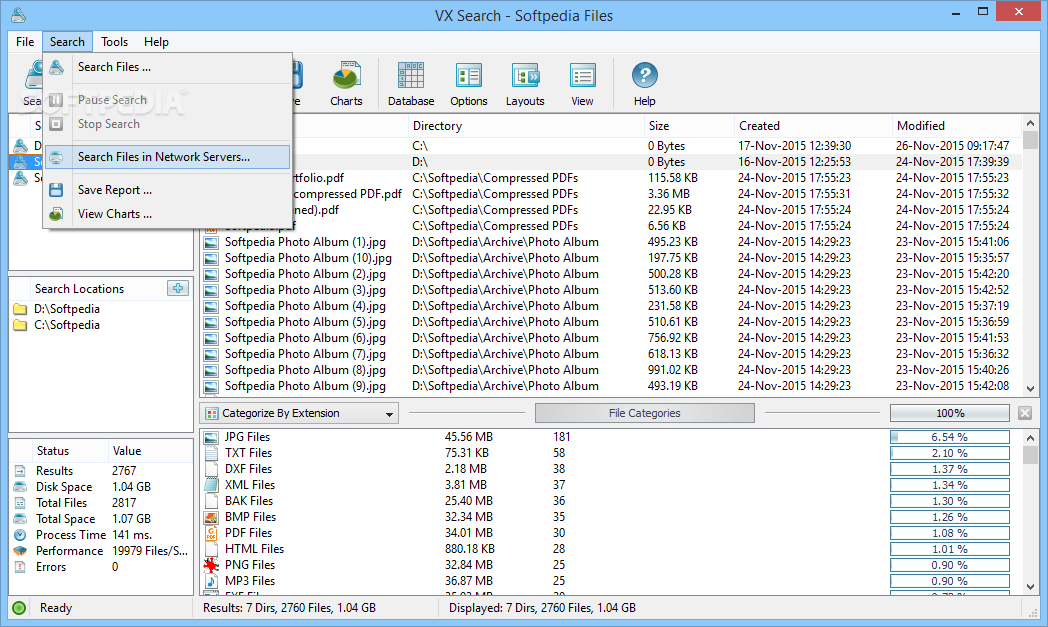Select the HTML Files category row
The width and height of the screenshot is (1048, 627).
click(612, 549)
